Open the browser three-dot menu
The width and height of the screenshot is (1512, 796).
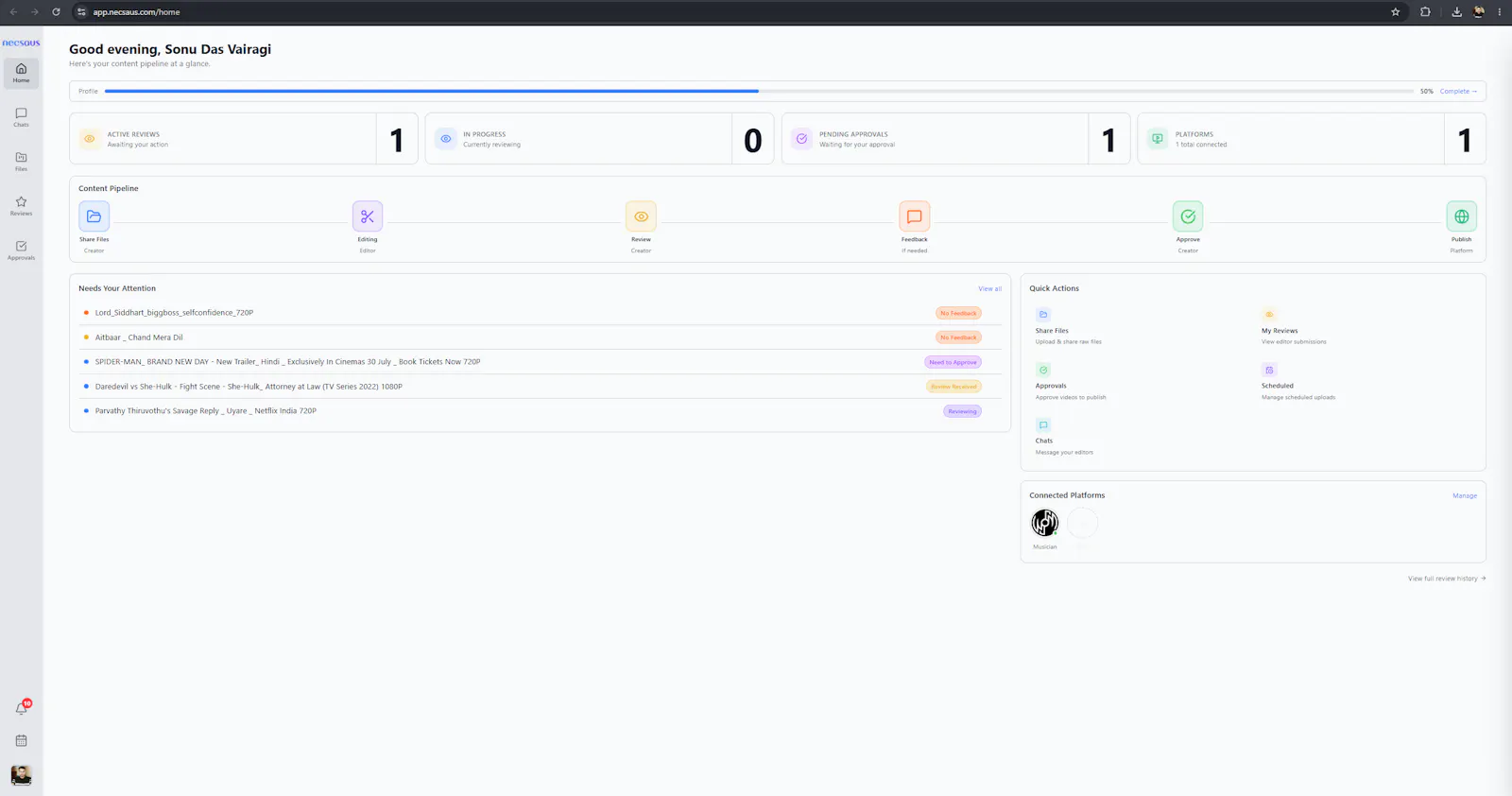click(1500, 12)
